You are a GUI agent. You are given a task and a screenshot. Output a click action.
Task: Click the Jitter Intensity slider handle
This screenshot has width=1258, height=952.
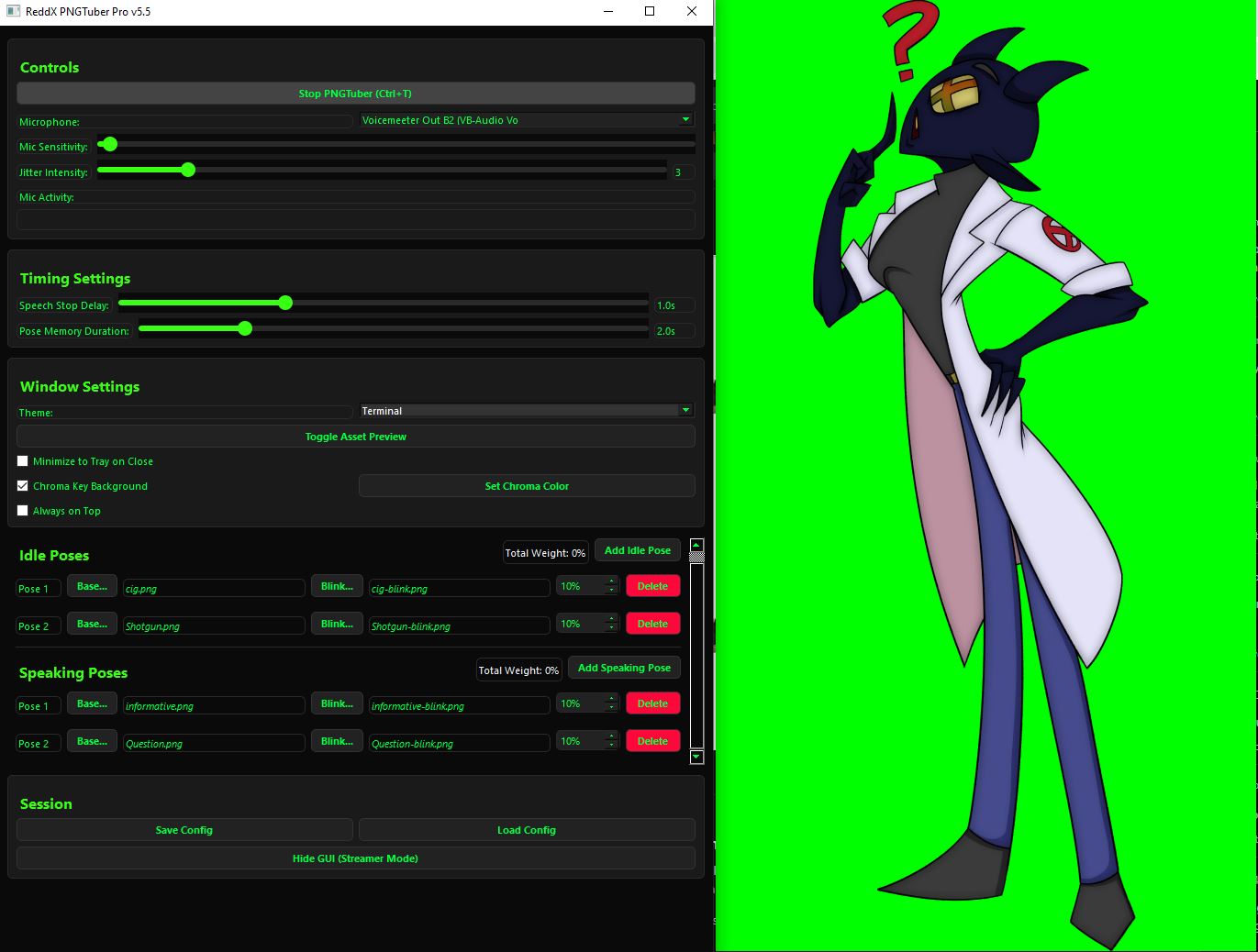[x=188, y=170]
